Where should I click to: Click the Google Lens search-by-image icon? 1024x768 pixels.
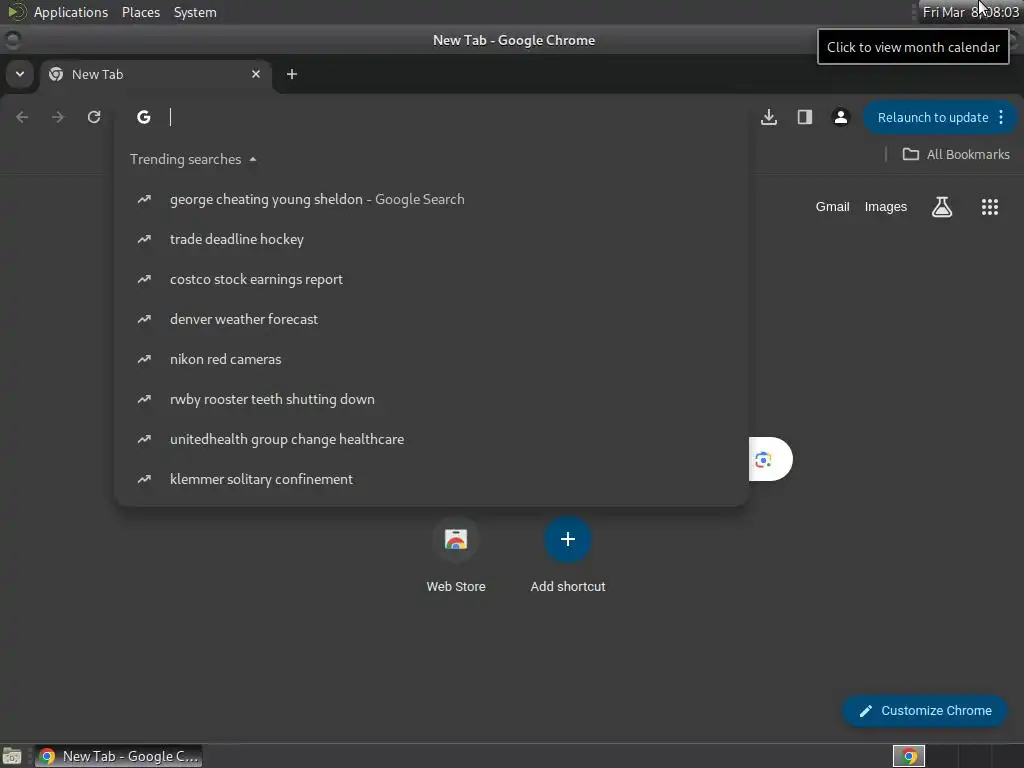[763, 460]
